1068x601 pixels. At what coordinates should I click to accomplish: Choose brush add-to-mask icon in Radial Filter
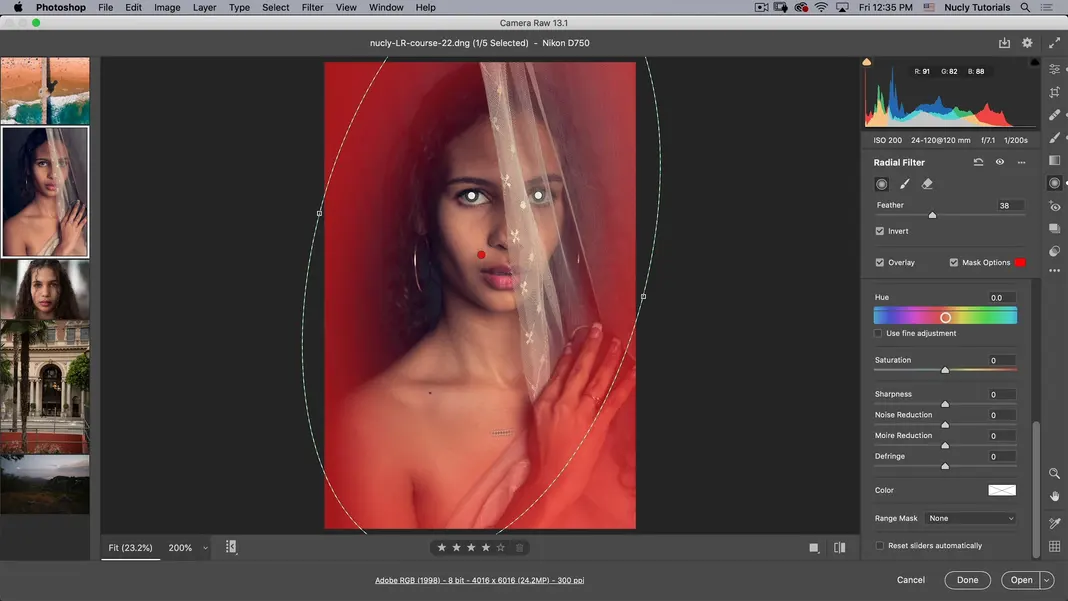coord(905,184)
